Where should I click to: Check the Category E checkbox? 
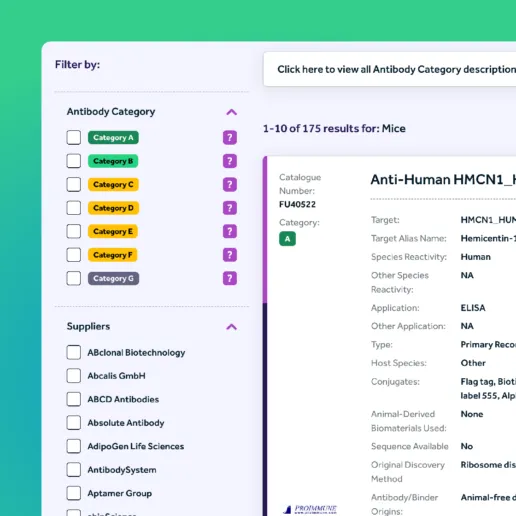pos(73,231)
